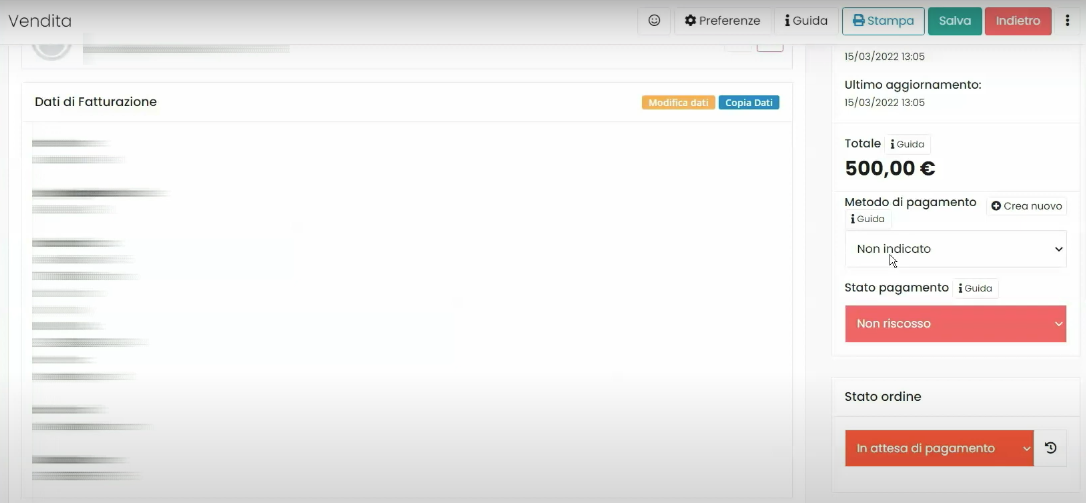Click the Totale amount 500,00 €
1086x503 pixels.
890,168
